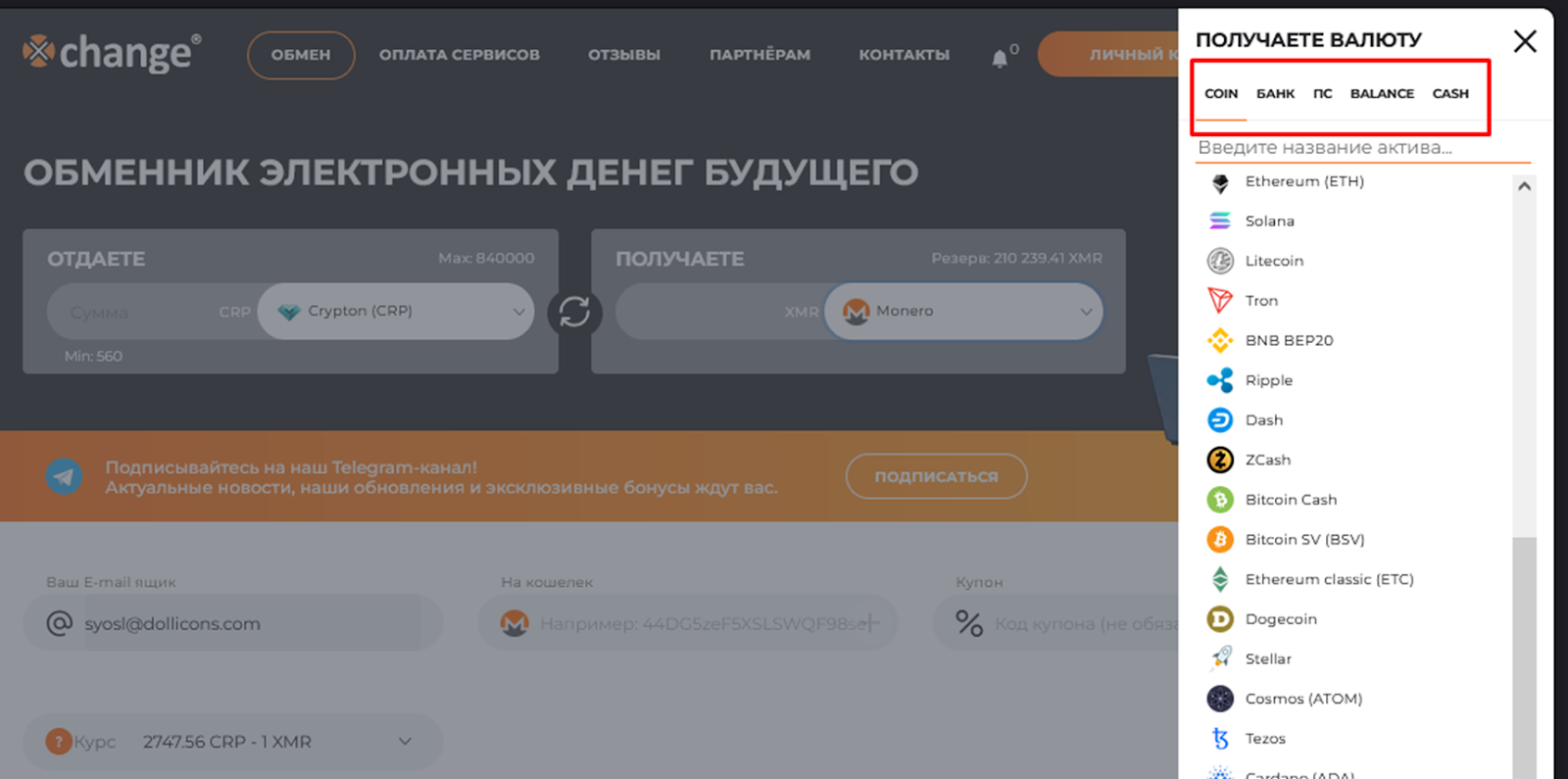Screen dimensions: 1568x779
Task: Click the Xchange logo
Action: coord(112,53)
